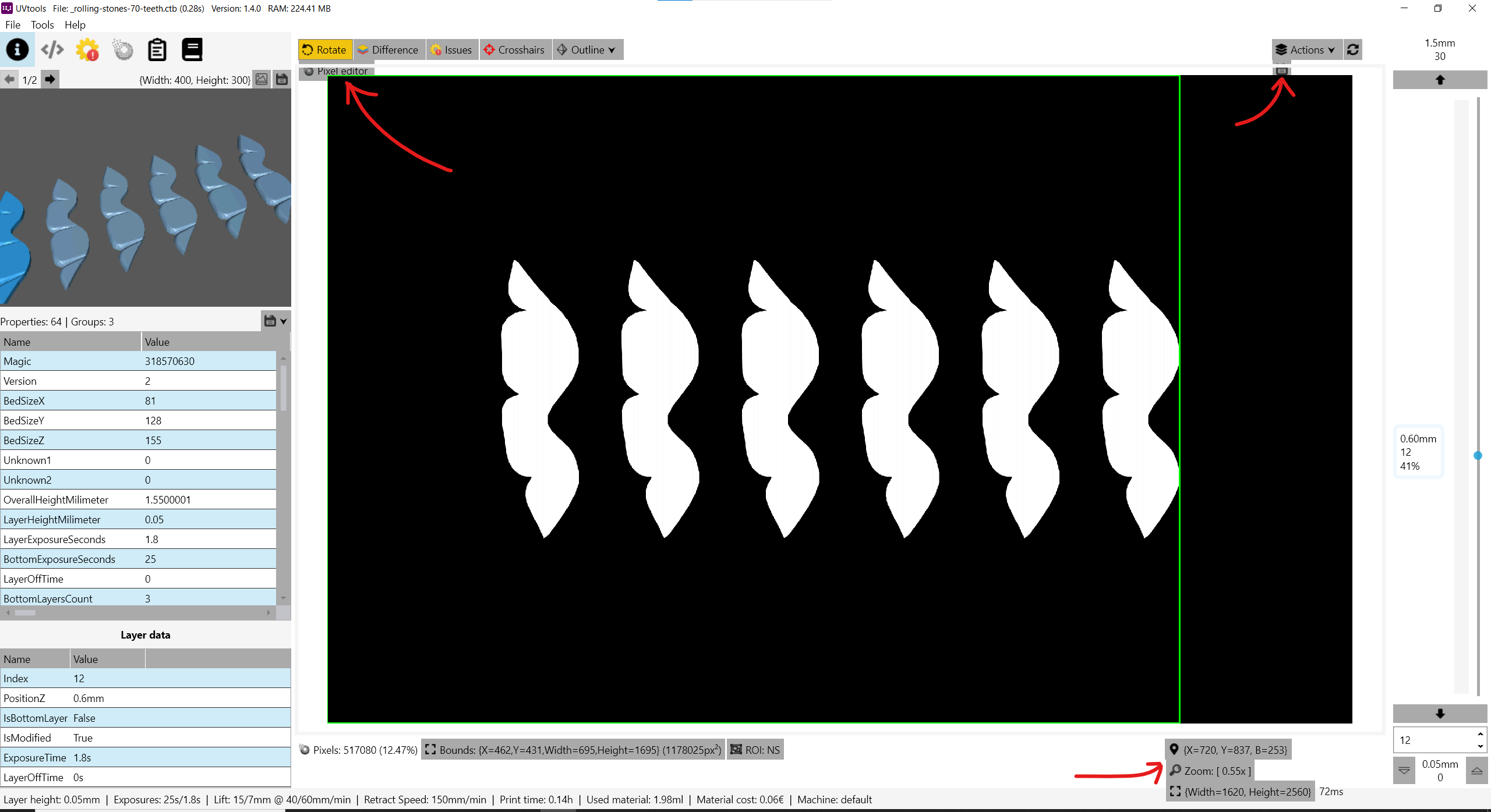Click the settings gear with warning badge

coord(87,50)
